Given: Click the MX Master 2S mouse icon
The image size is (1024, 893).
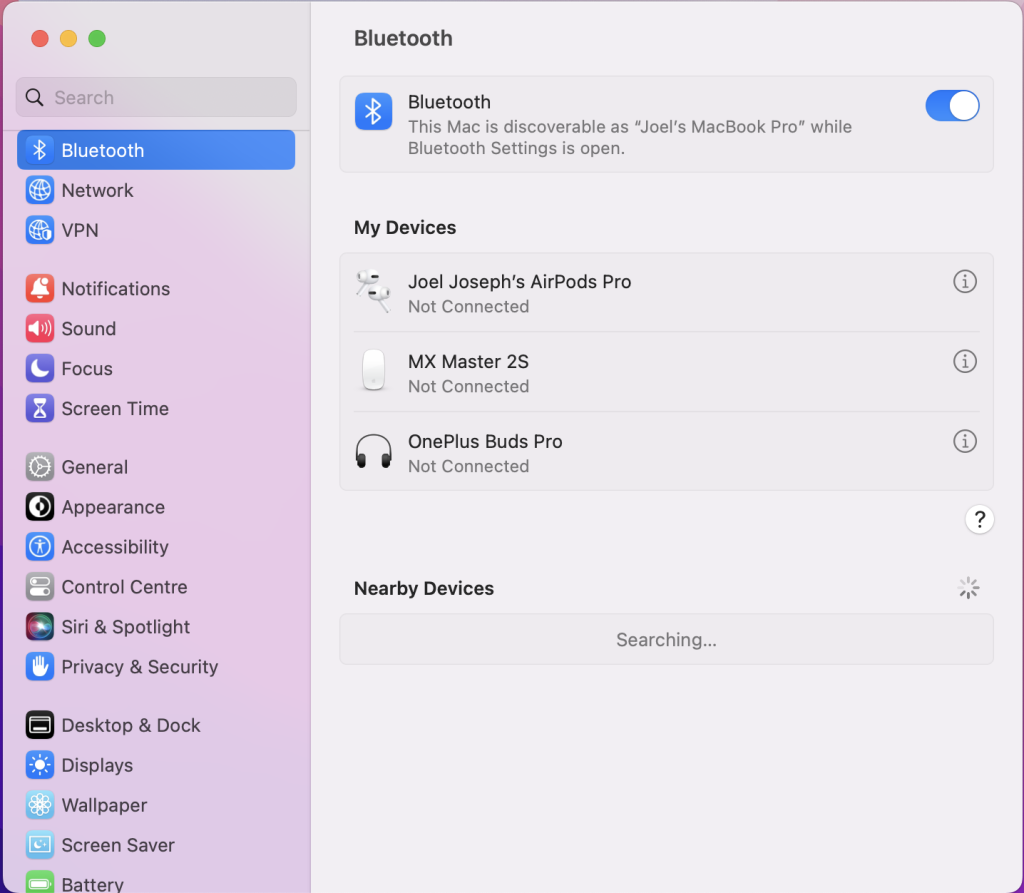Looking at the screenshot, I should pos(374,370).
